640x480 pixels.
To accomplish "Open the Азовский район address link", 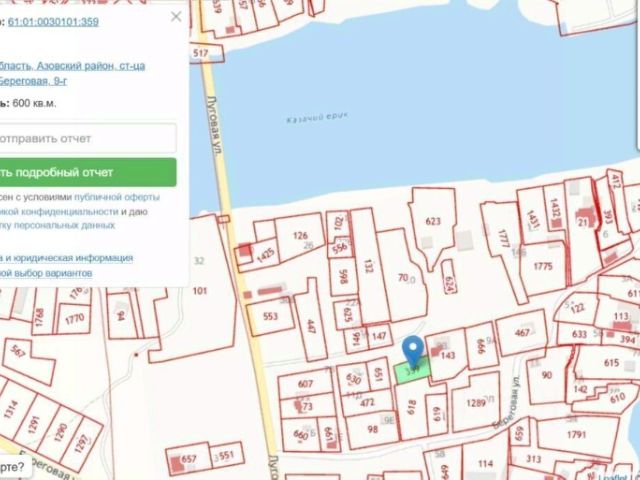I will coord(75,66).
